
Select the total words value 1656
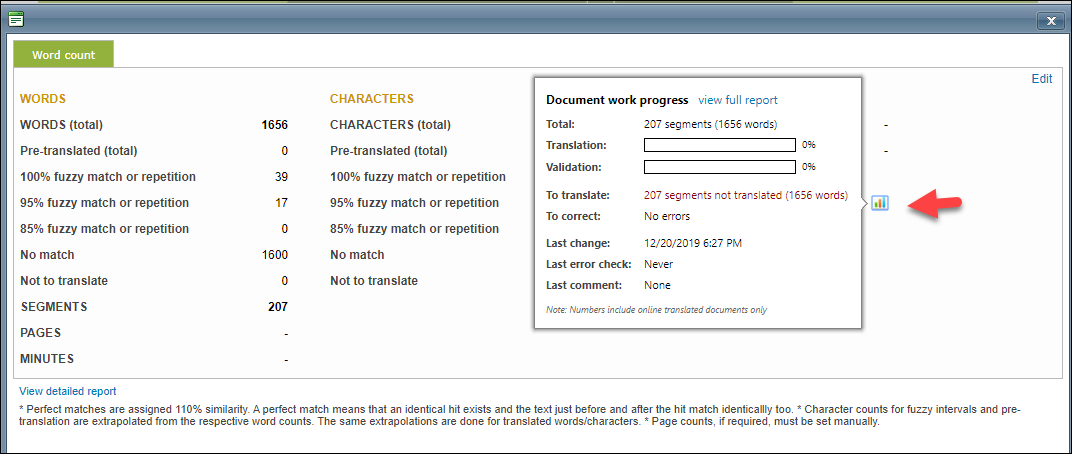[x=274, y=125]
